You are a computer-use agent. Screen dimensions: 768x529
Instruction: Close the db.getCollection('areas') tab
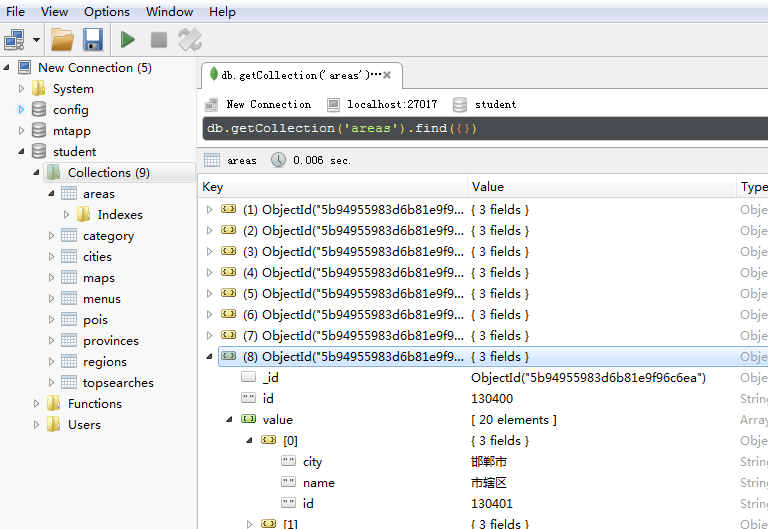387,75
